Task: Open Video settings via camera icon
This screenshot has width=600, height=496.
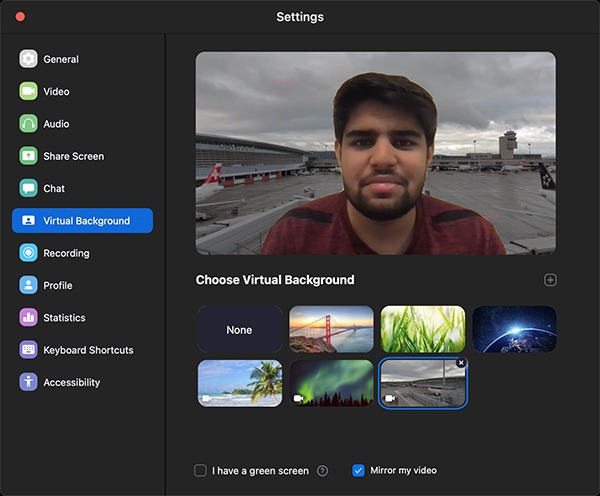Action: click(x=28, y=92)
